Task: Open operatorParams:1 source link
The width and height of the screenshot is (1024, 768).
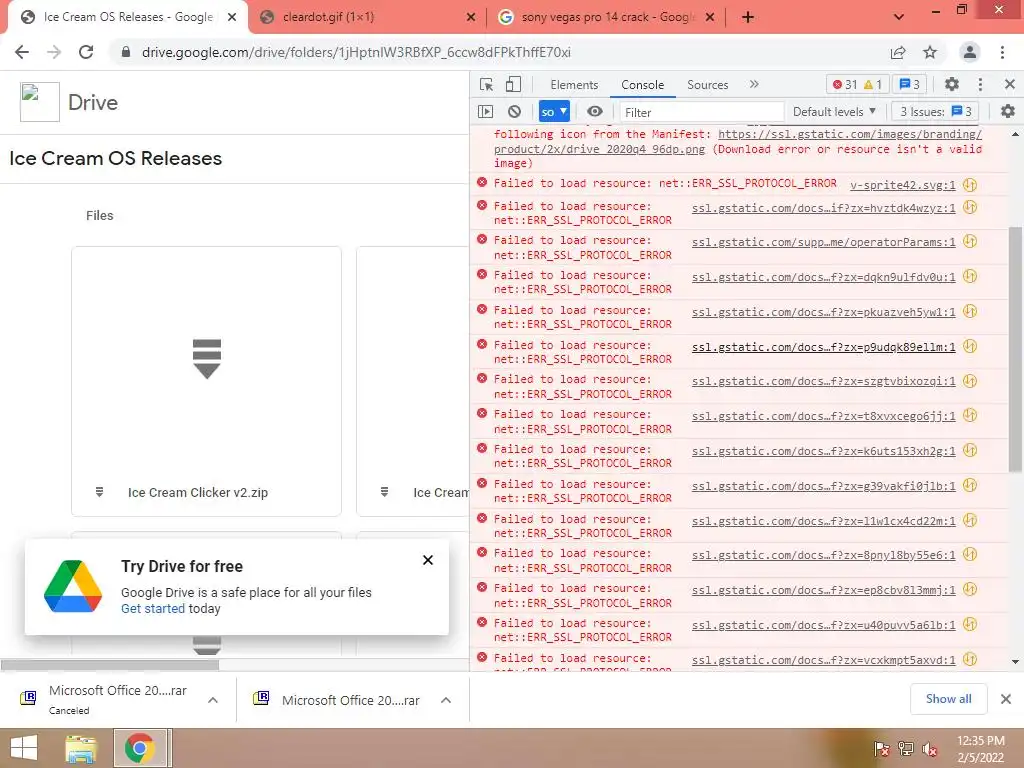Action: point(824,242)
